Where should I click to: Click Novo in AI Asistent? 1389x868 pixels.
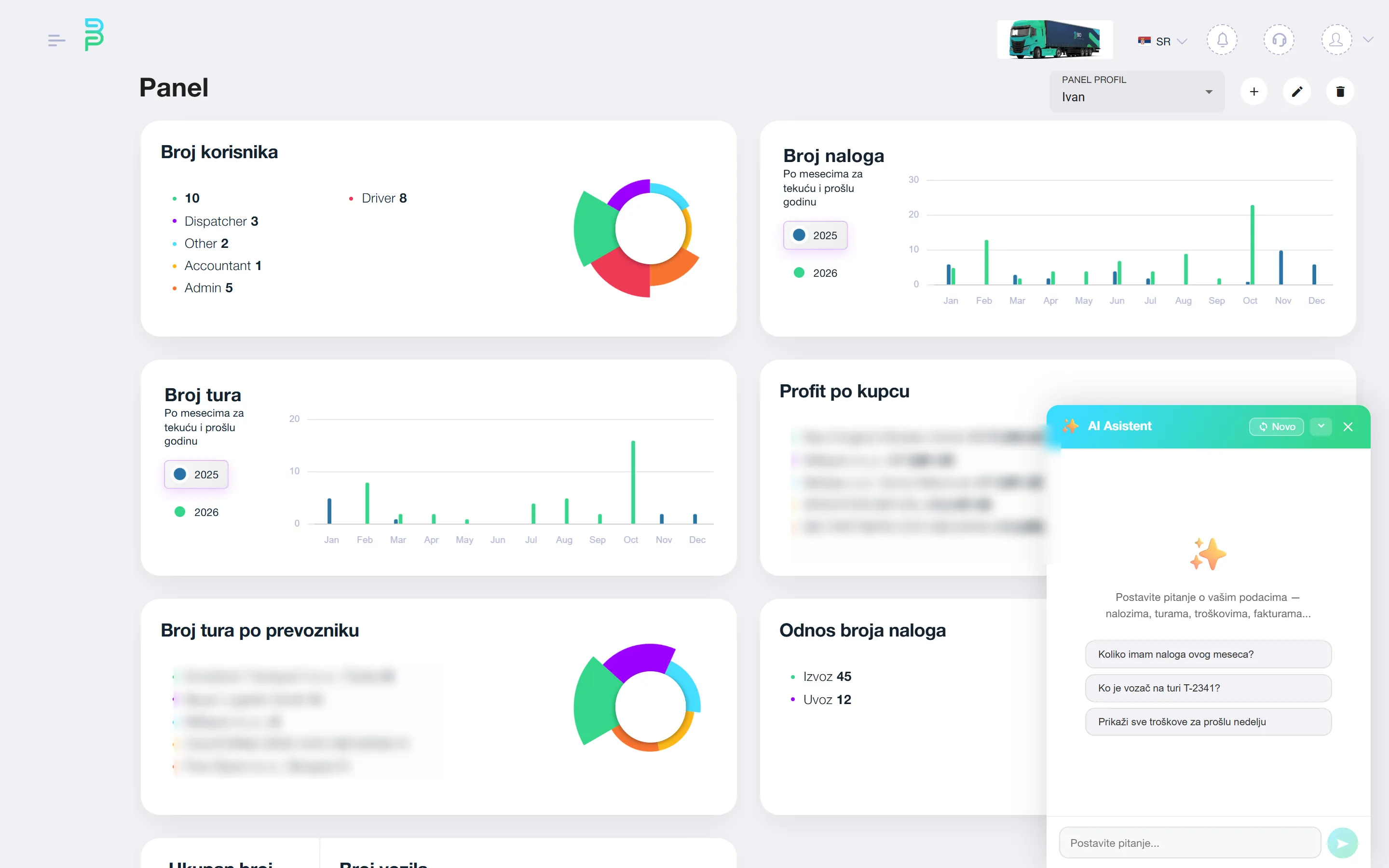[x=1277, y=427]
